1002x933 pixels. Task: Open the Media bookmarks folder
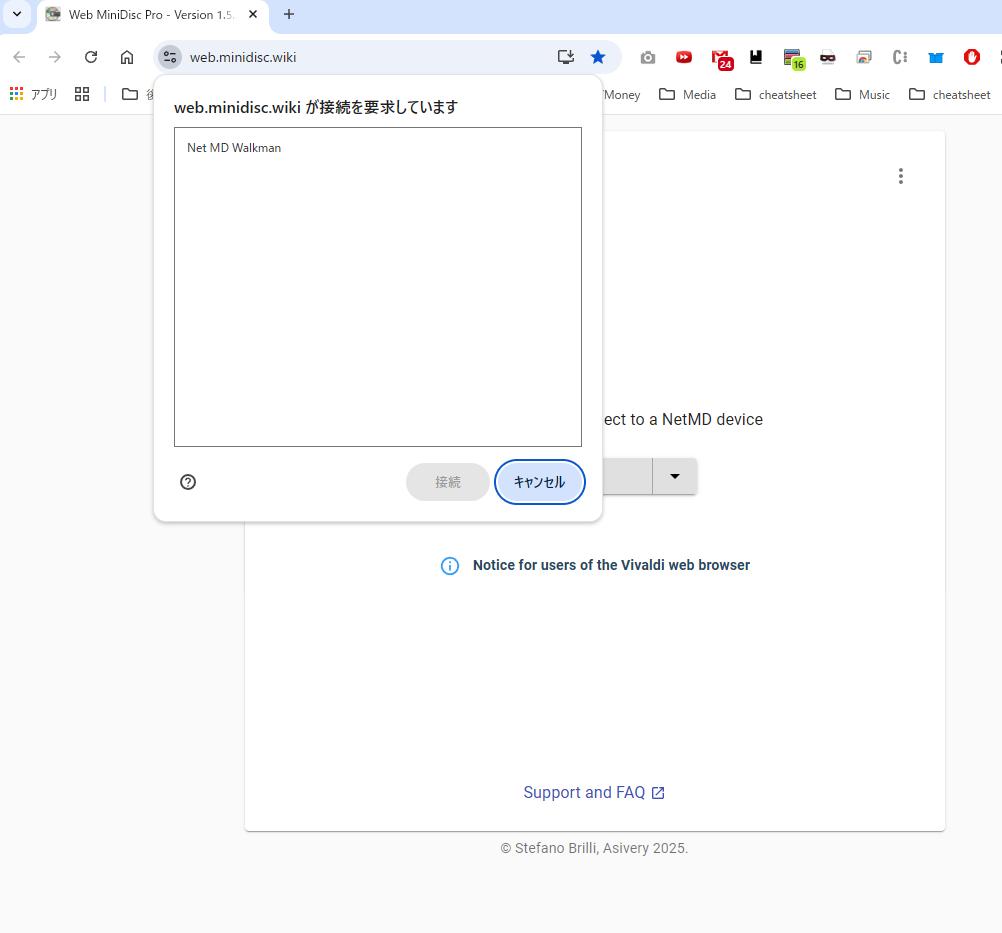[x=688, y=95]
